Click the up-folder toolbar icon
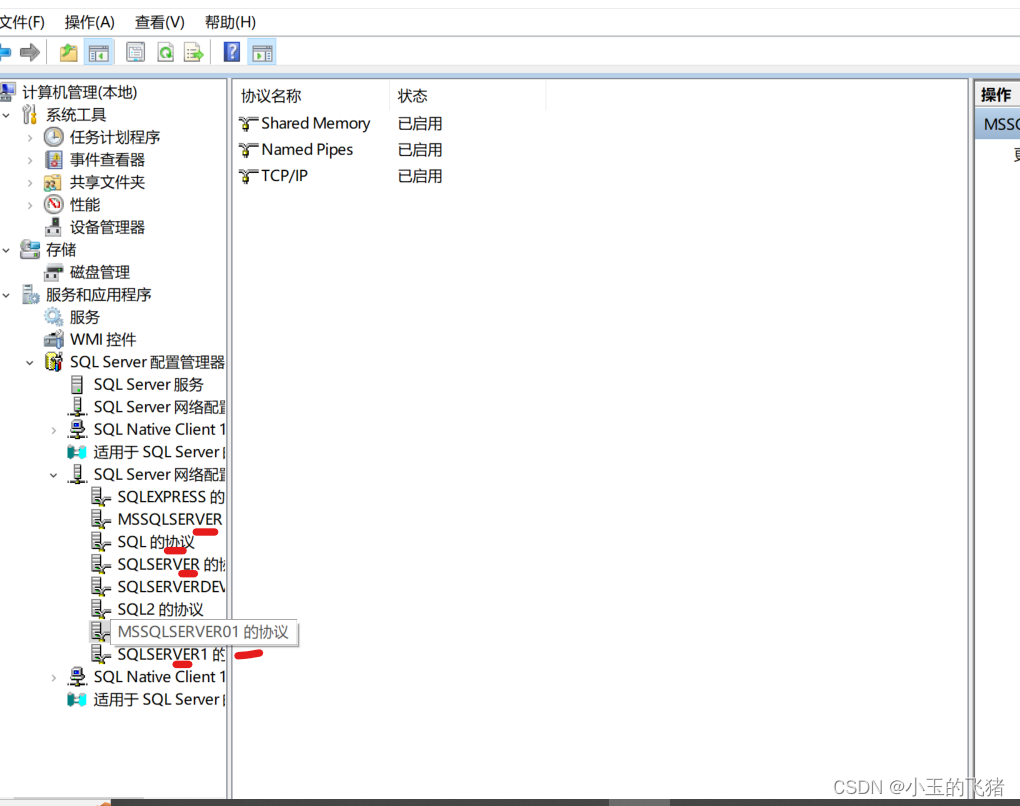1020x806 pixels. coord(68,51)
